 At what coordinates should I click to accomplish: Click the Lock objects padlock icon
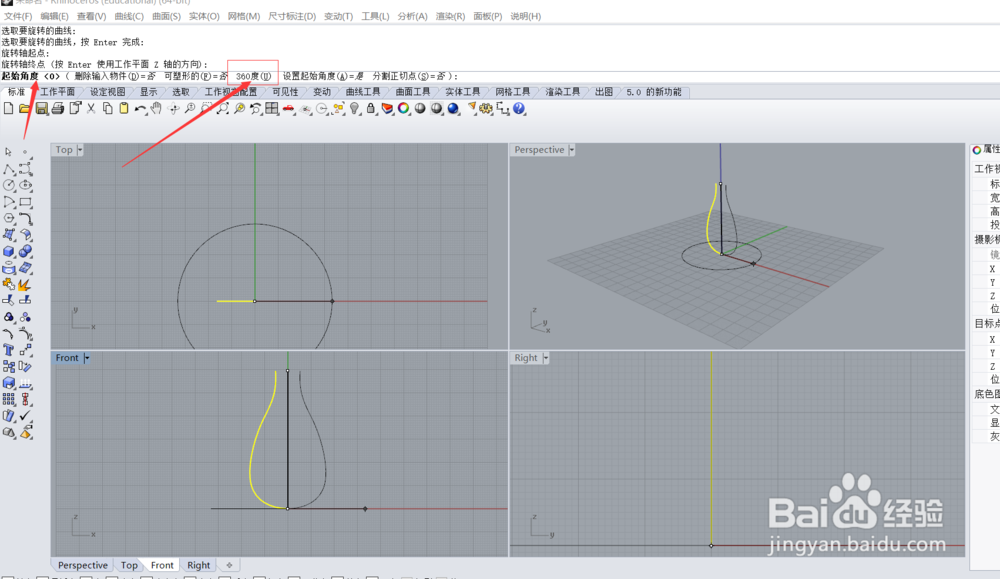[x=371, y=108]
